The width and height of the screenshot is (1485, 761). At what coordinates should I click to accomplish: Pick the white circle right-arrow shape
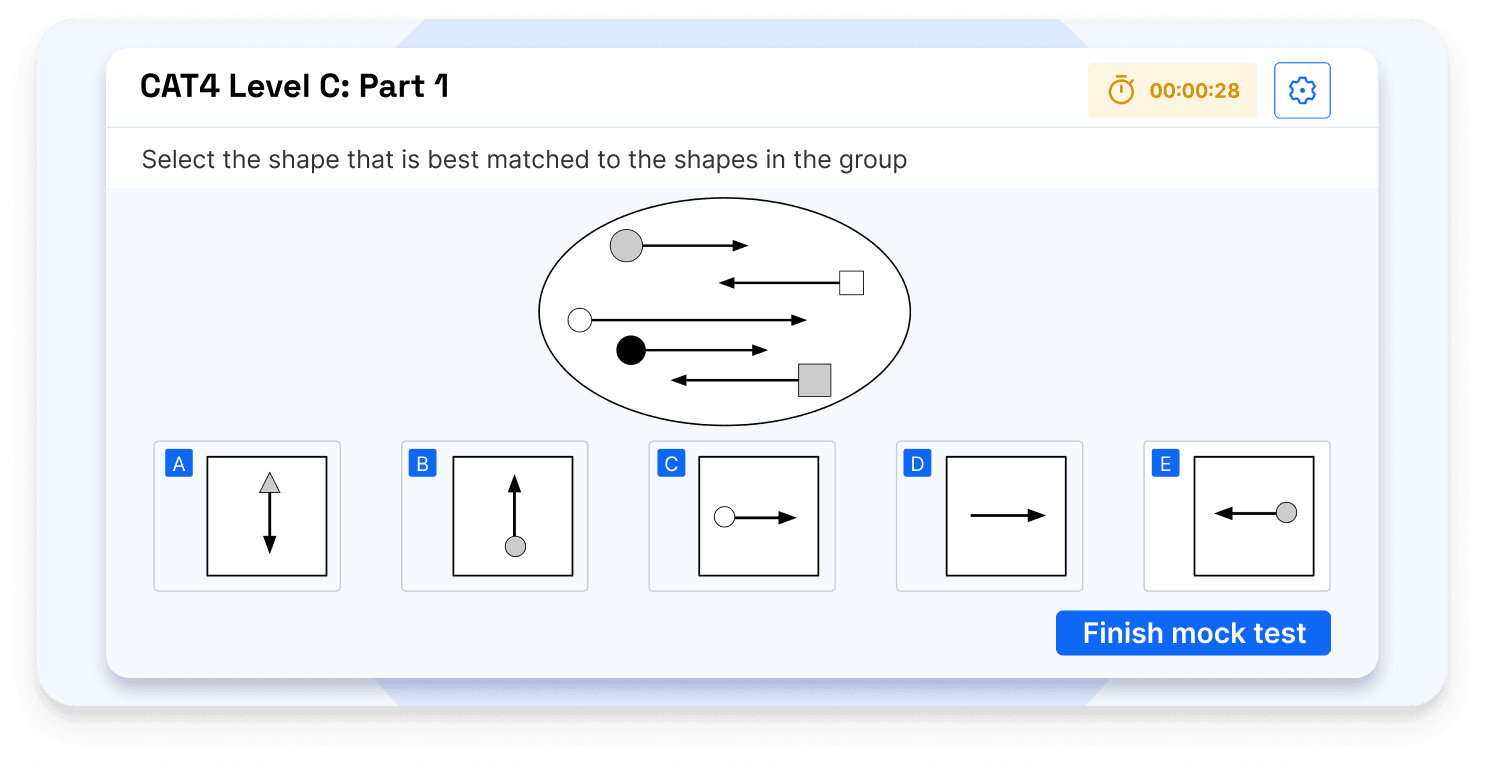[758, 516]
